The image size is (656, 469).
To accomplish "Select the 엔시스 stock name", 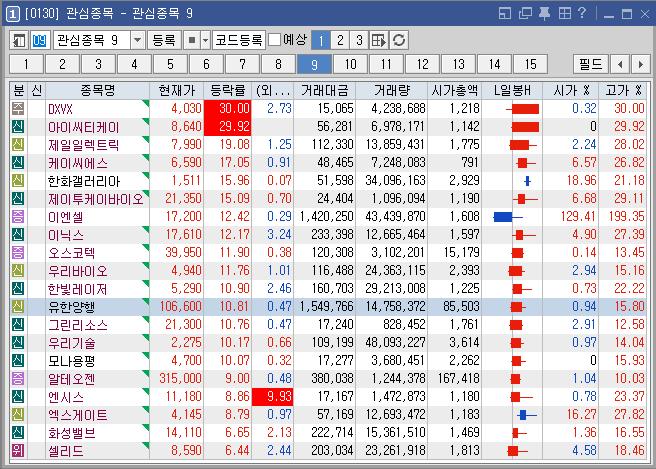I will [x=66, y=397].
